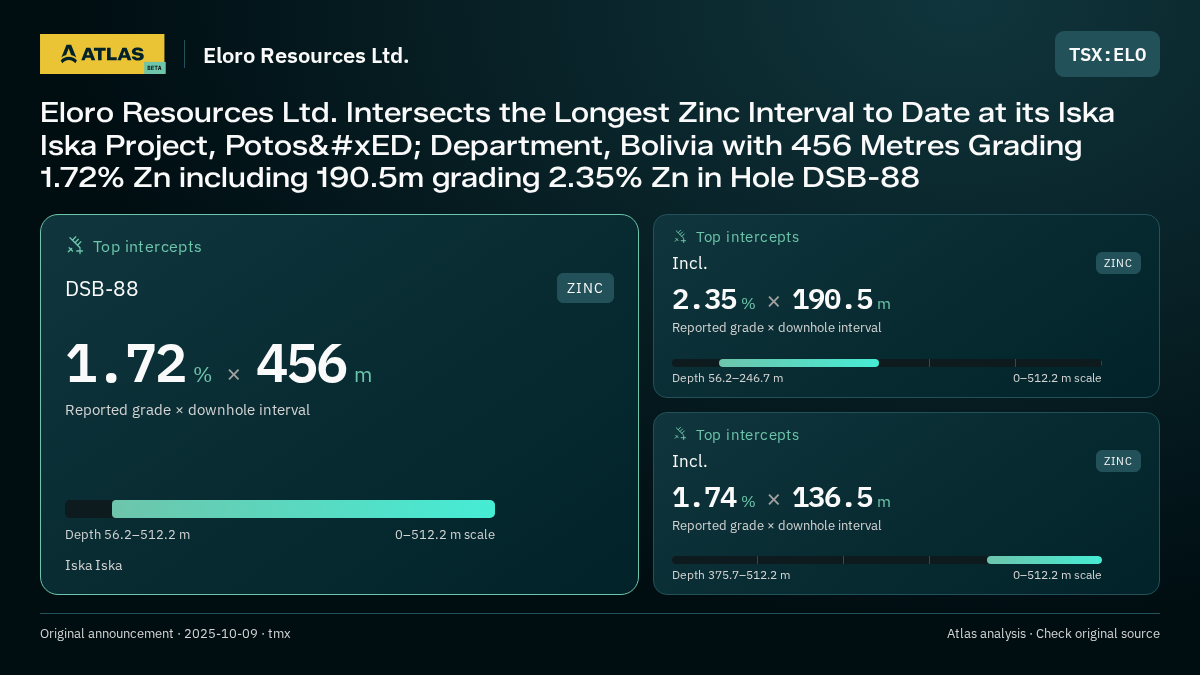Click the Iska Iska project label
The width and height of the screenshot is (1200, 675).
(x=94, y=565)
